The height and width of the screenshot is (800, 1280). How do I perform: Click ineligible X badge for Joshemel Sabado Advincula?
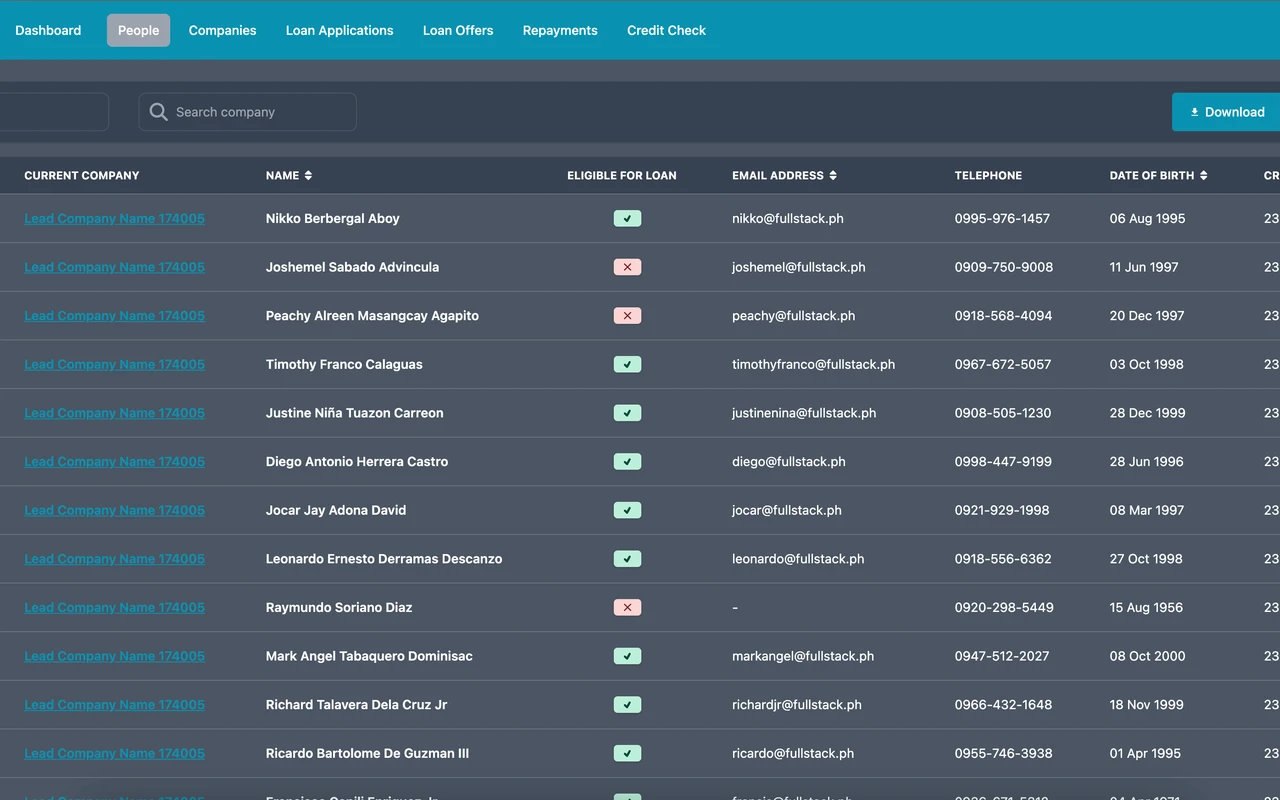click(627, 267)
